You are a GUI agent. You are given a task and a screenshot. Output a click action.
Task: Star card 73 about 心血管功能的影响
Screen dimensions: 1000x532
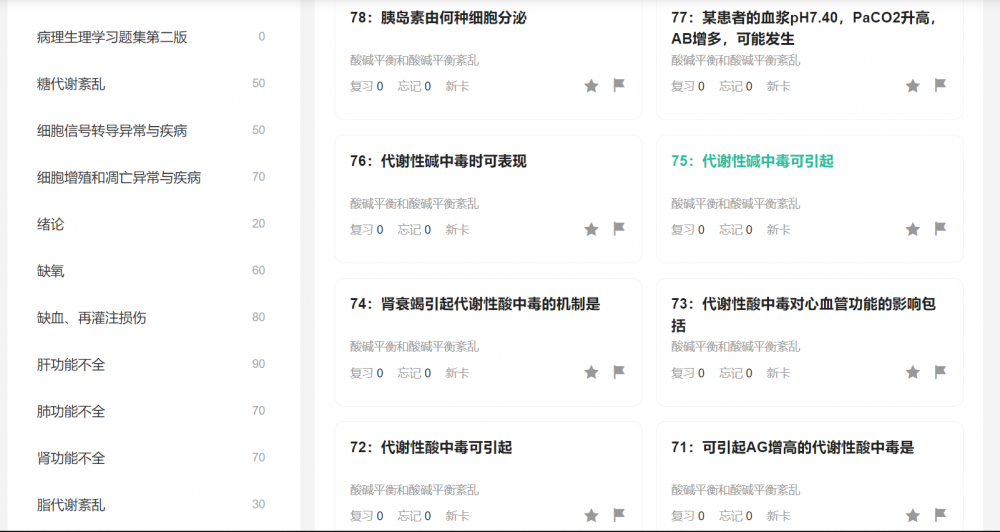(913, 372)
